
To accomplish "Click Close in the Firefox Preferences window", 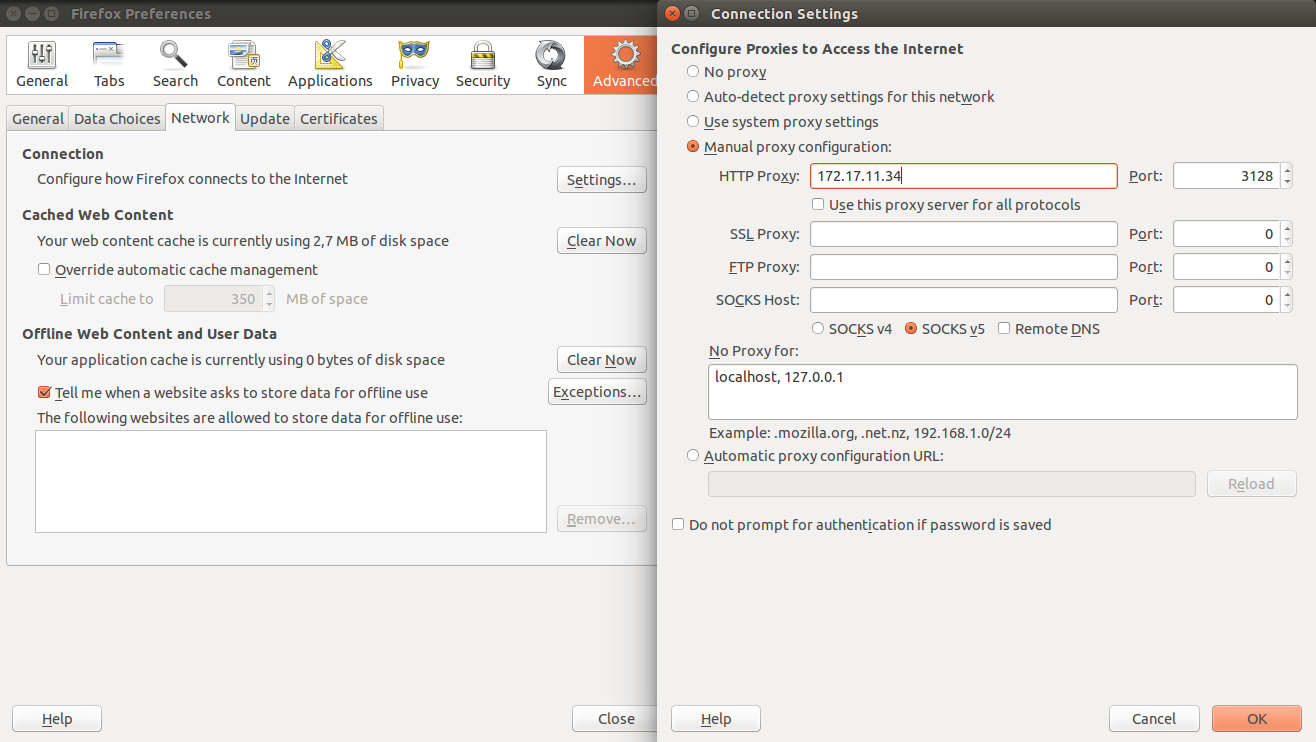I will (x=616, y=718).
